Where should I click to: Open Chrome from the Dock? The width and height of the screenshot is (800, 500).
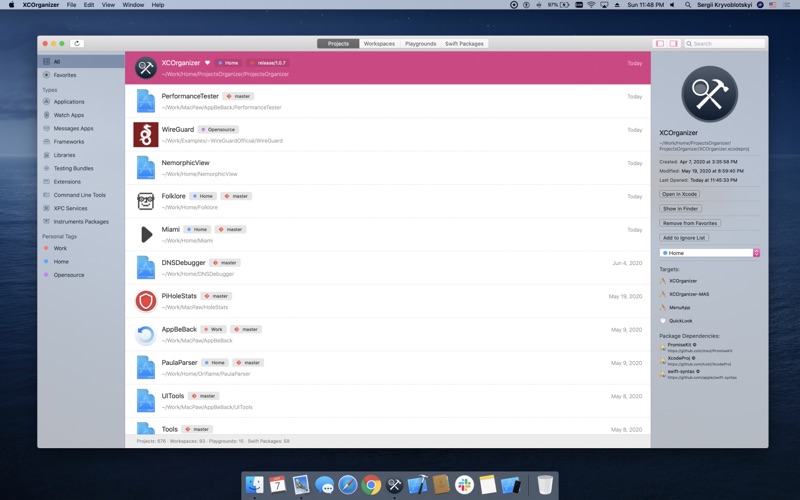[371, 484]
